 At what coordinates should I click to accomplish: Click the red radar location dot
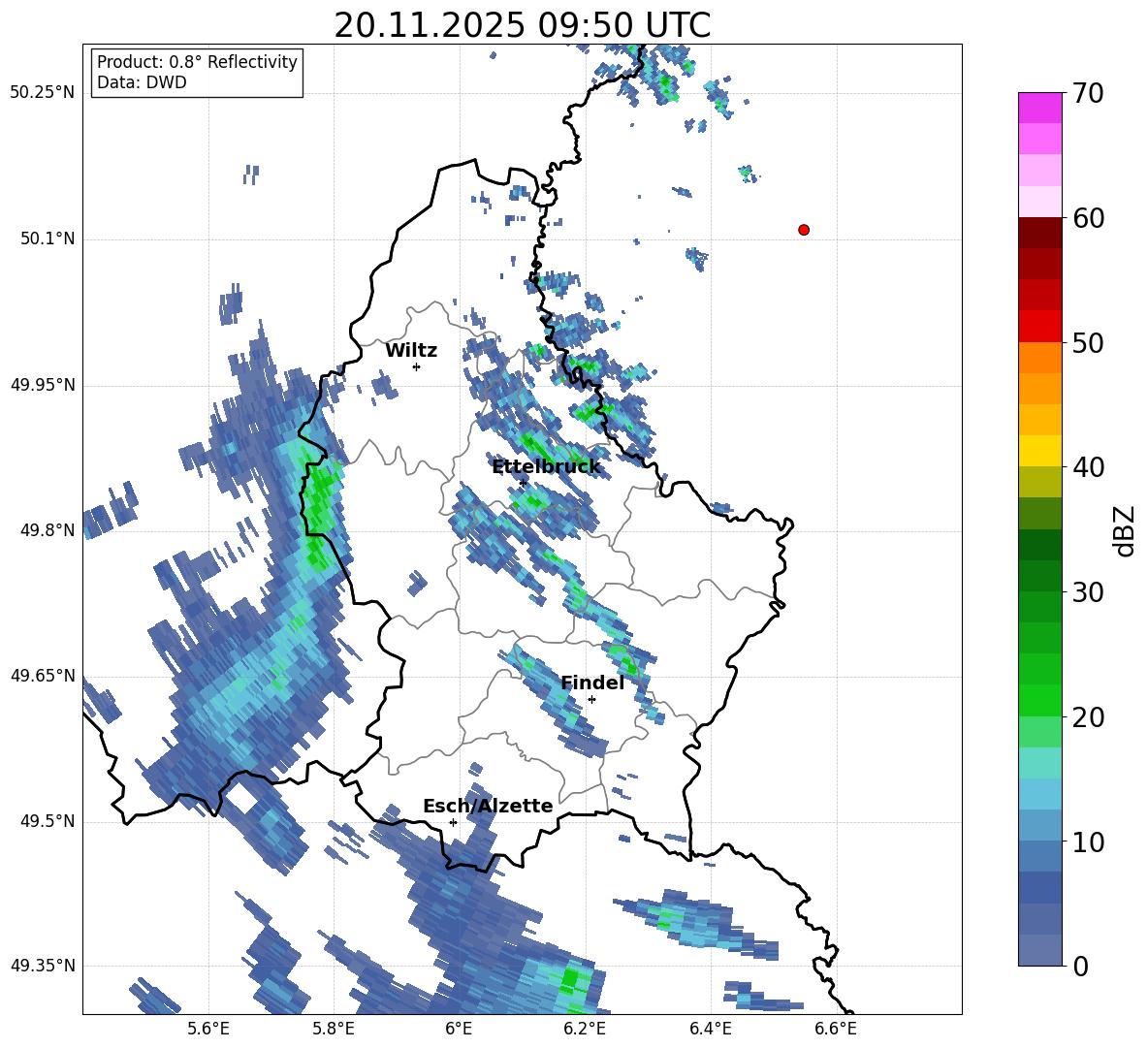tap(804, 230)
